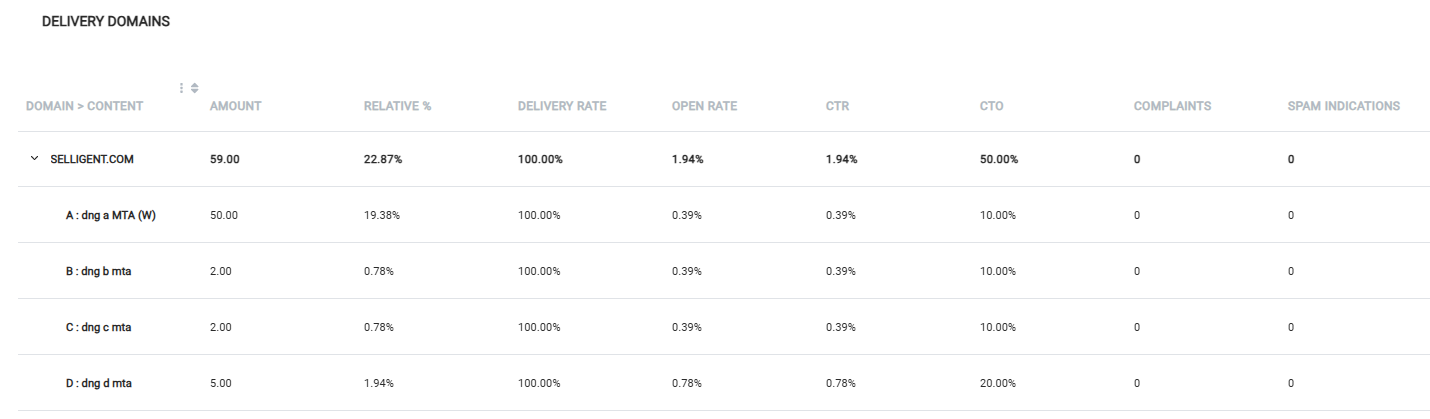
Task: Sort by the COMPLAINTS column header
Action: point(1172,107)
